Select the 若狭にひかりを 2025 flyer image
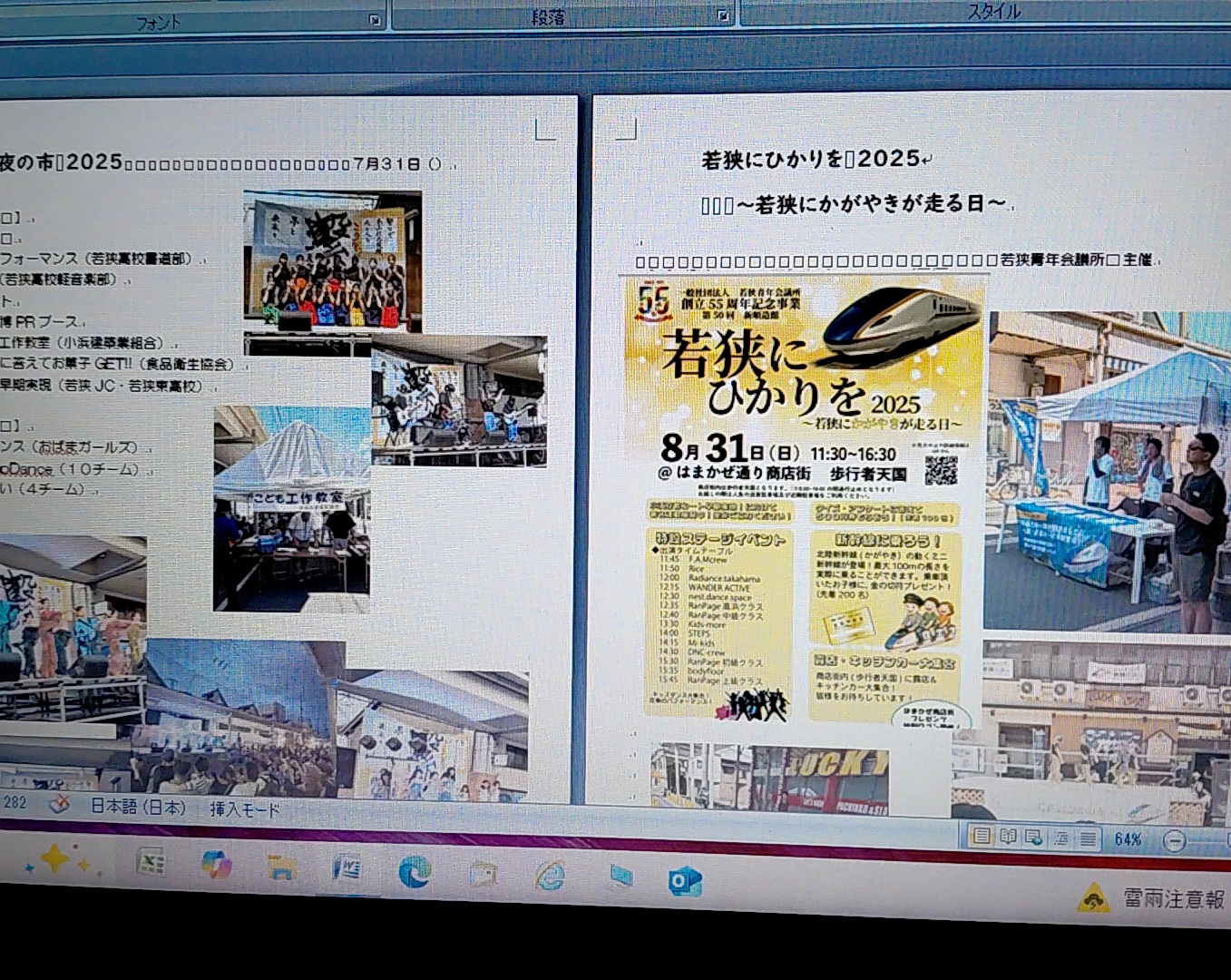 pos(802,499)
